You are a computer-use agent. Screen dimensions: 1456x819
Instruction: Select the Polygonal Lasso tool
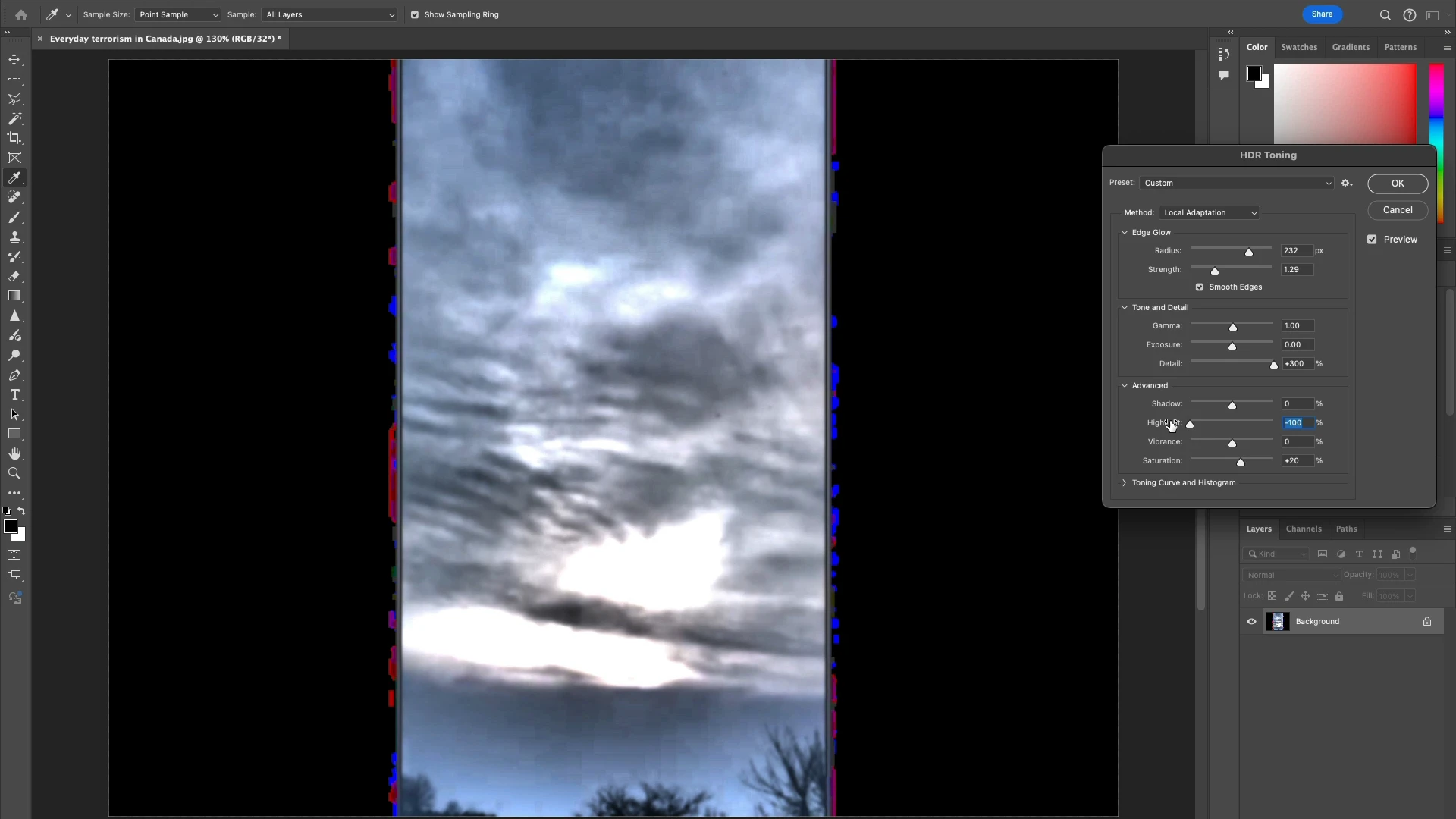(x=14, y=99)
